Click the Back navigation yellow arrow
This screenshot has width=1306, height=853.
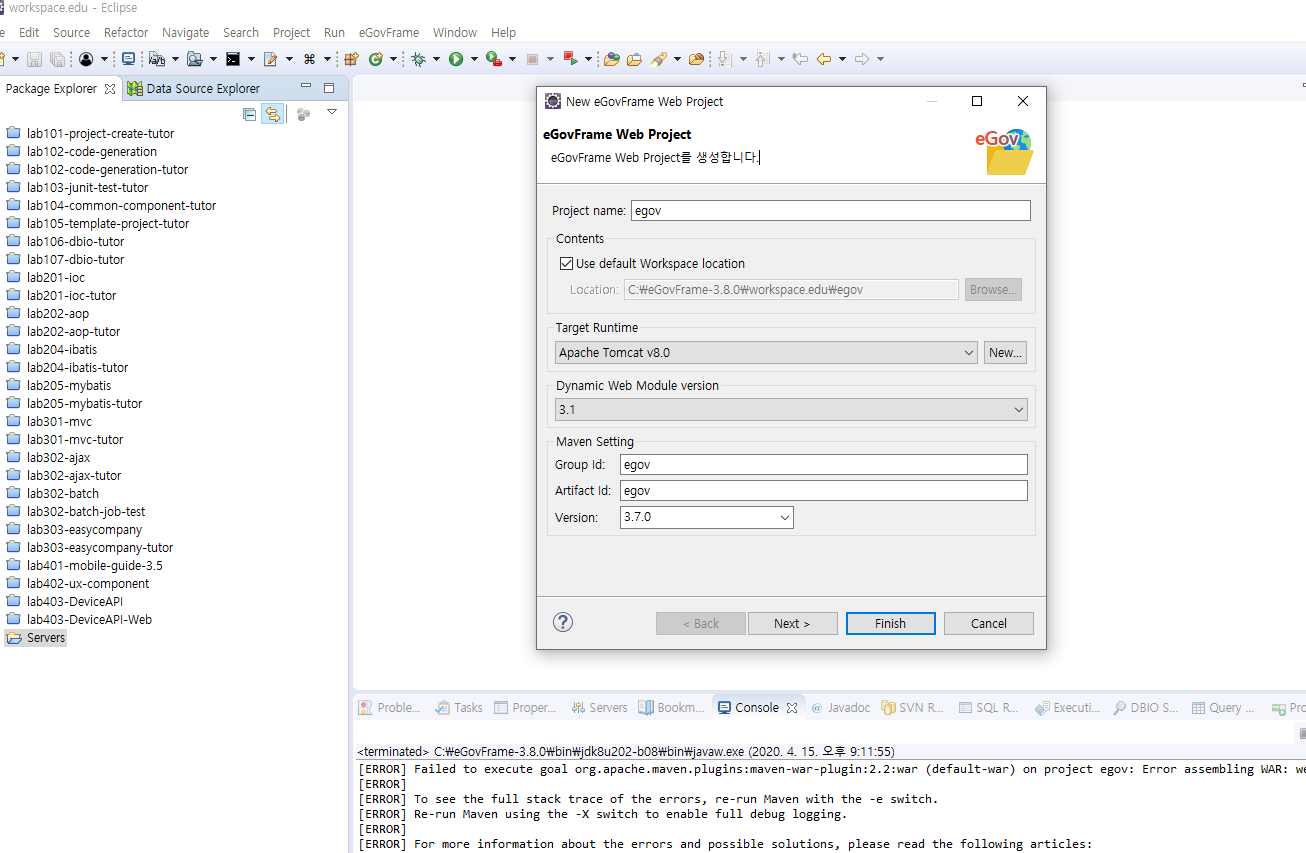tap(824, 59)
